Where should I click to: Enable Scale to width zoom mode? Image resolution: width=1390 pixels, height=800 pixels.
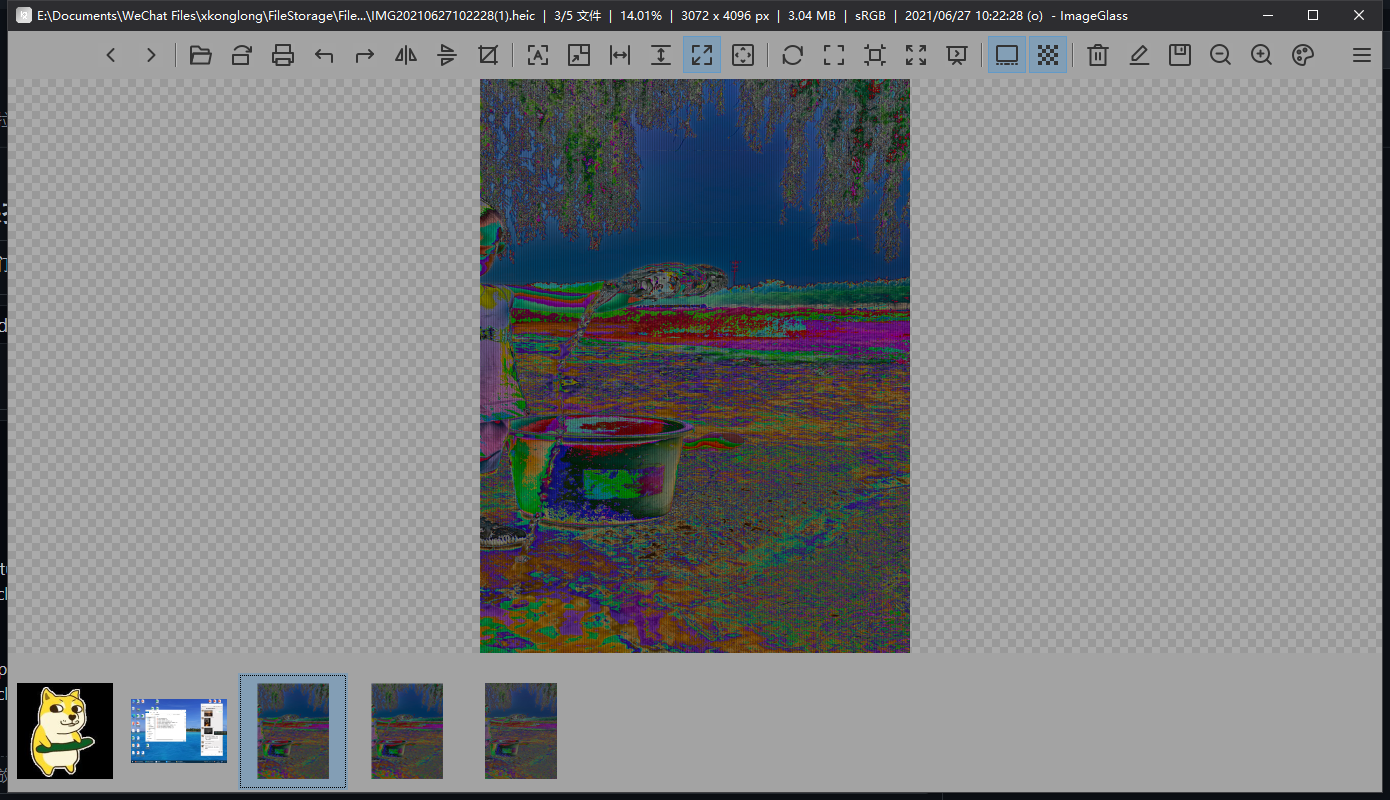620,55
